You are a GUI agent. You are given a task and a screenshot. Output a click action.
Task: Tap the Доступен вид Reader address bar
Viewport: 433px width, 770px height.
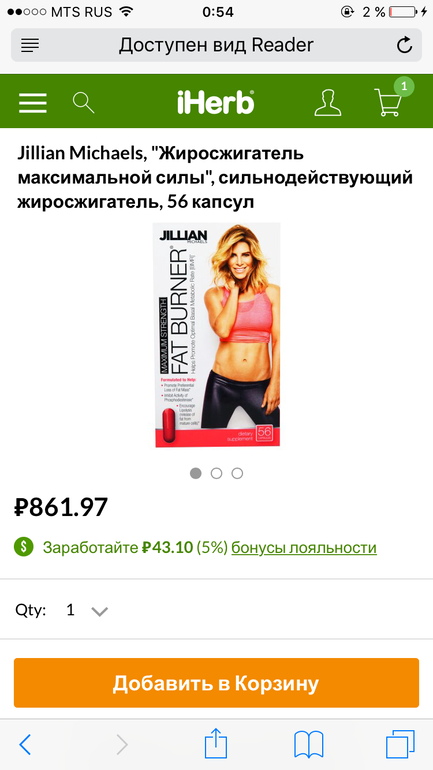pyautogui.click(x=216, y=45)
